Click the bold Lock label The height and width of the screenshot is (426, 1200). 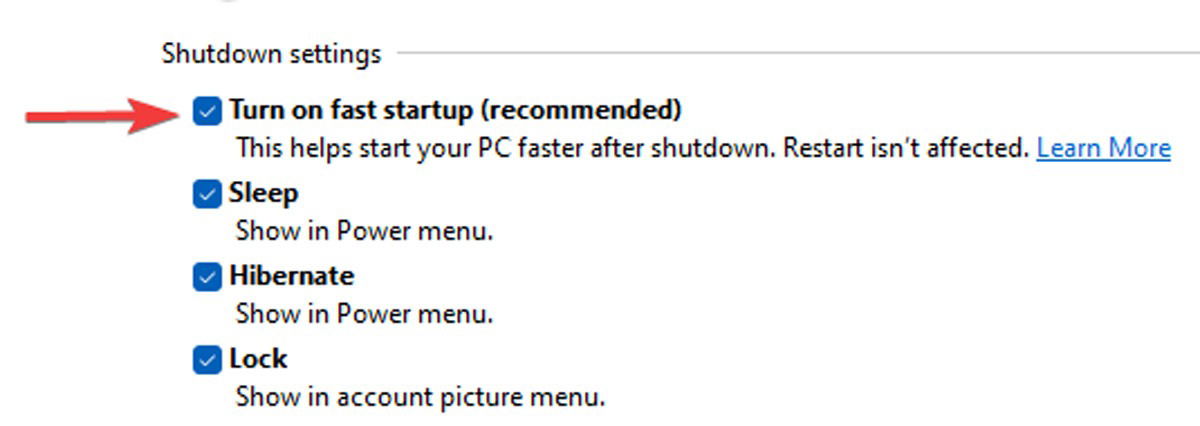point(258,358)
